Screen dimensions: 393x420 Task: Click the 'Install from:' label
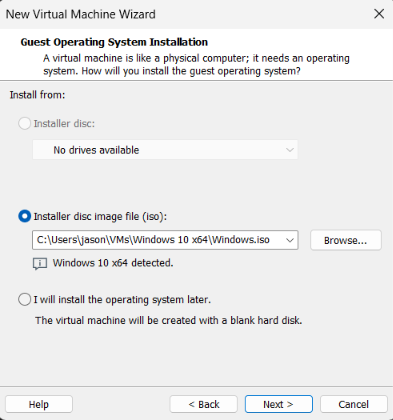pos(37,95)
